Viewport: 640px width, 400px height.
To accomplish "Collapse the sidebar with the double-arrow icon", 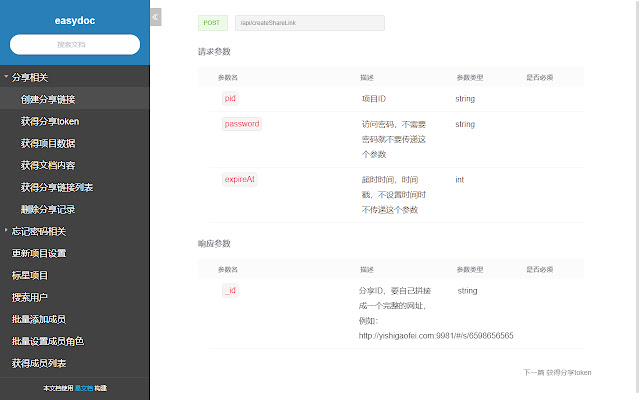I will (x=155, y=17).
